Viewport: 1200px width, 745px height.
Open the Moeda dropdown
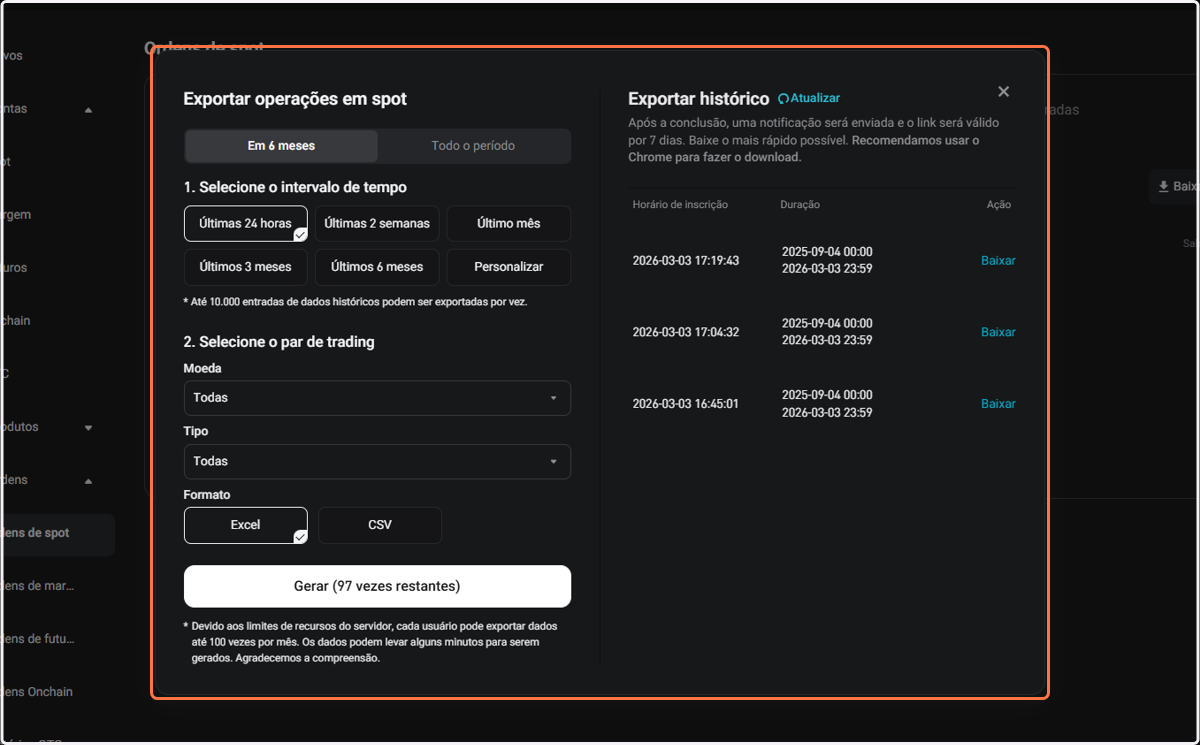pos(377,398)
